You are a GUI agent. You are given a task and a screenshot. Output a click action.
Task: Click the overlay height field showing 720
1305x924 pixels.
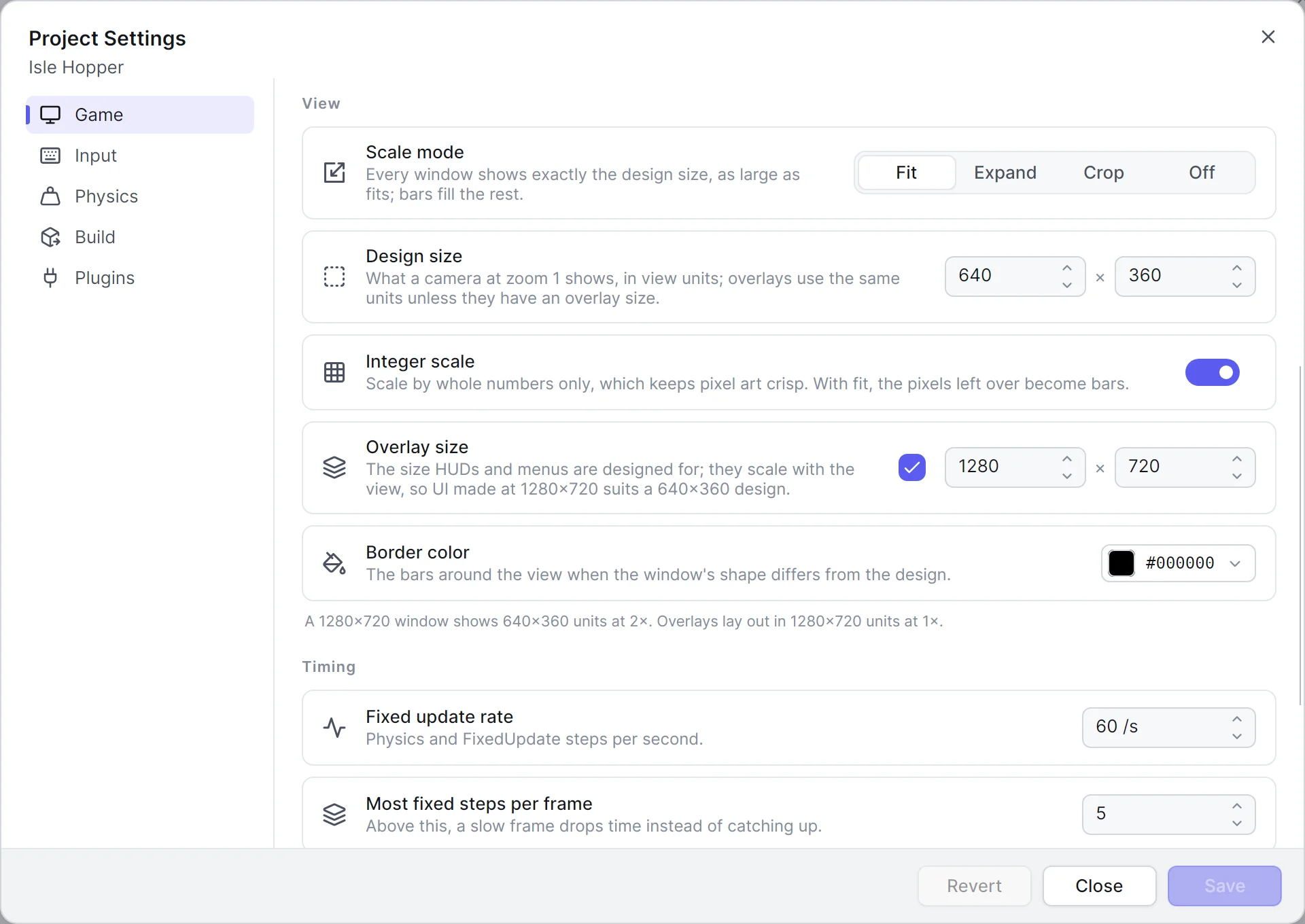(1185, 467)
